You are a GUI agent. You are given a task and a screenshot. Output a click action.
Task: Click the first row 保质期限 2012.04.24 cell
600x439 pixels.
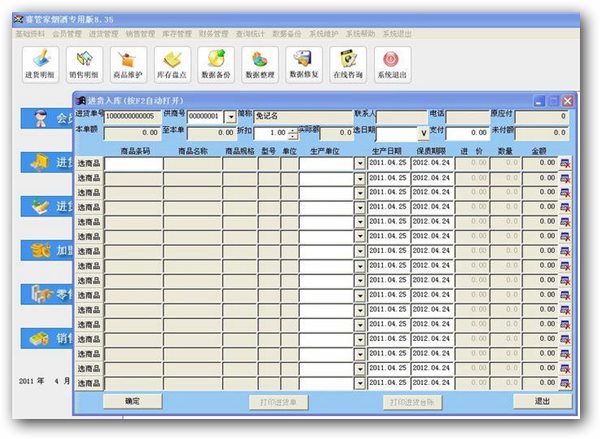(x=432, y=163)
